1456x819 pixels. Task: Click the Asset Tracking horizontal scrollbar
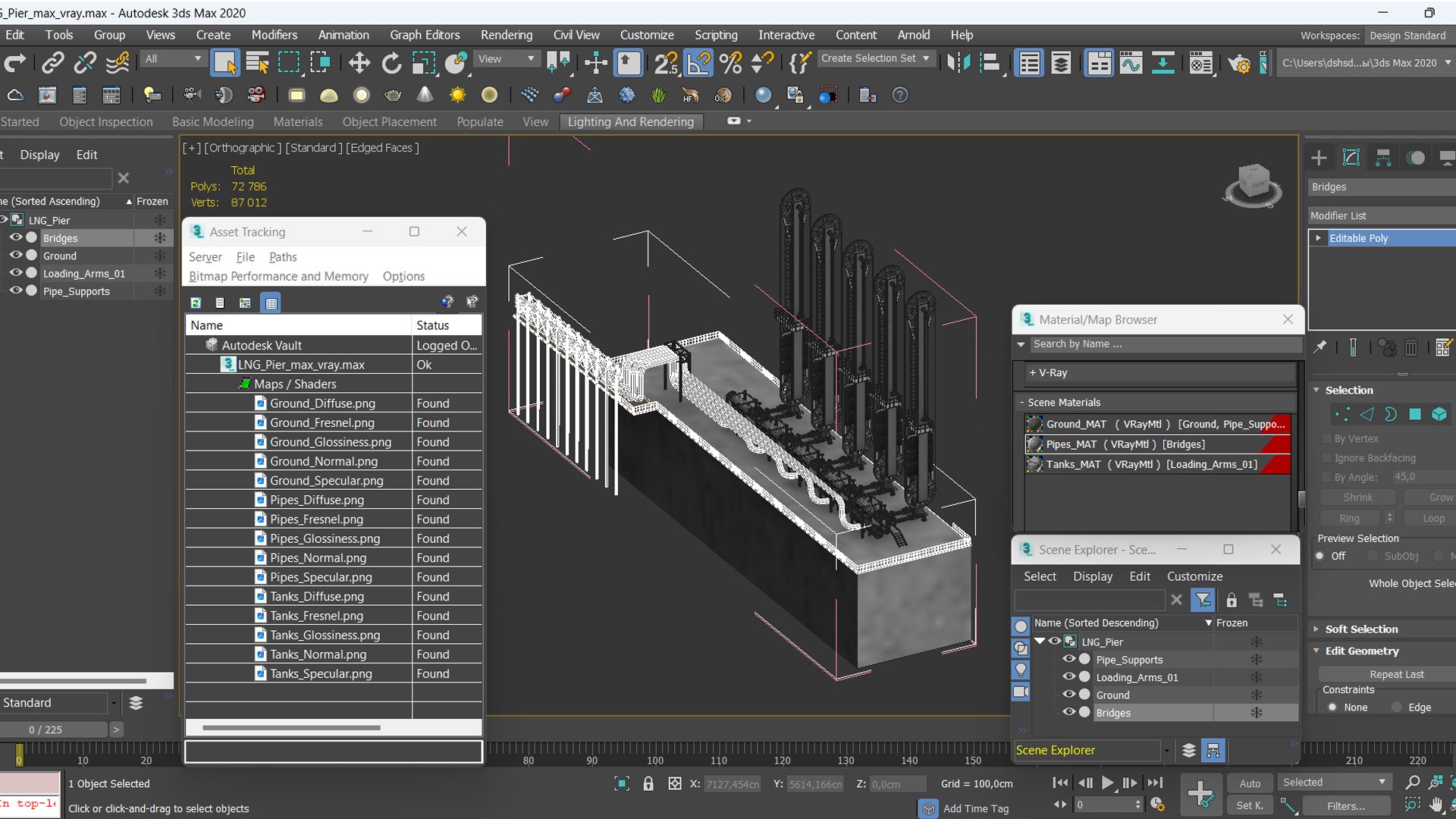click(x=291, y=728)
